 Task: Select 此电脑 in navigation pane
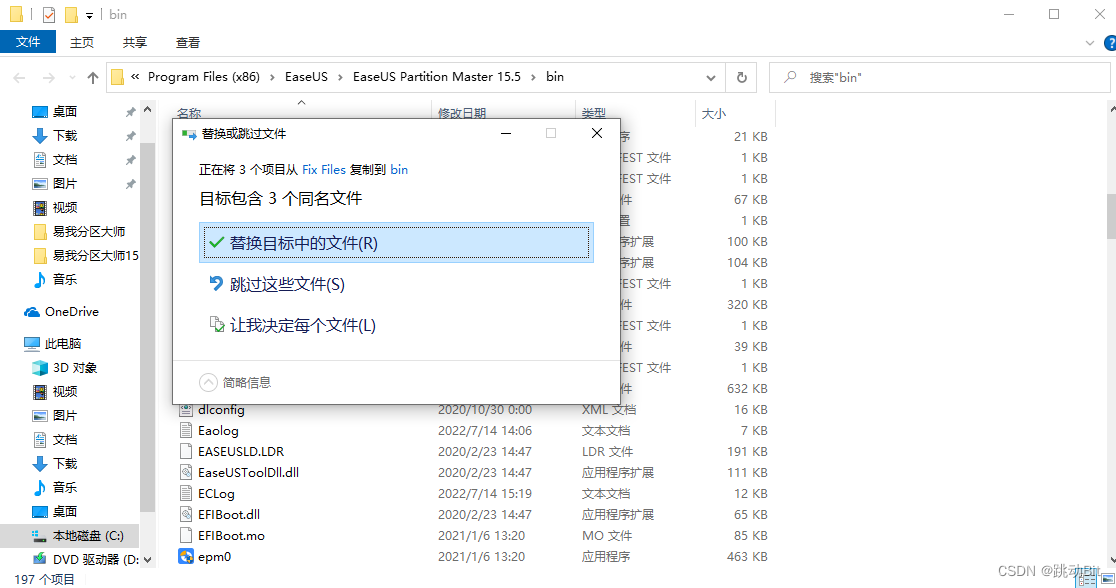(63, 344)
